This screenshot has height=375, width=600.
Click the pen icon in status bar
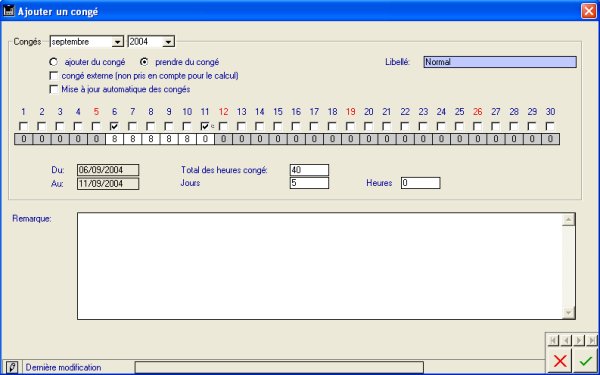[12, 367]
